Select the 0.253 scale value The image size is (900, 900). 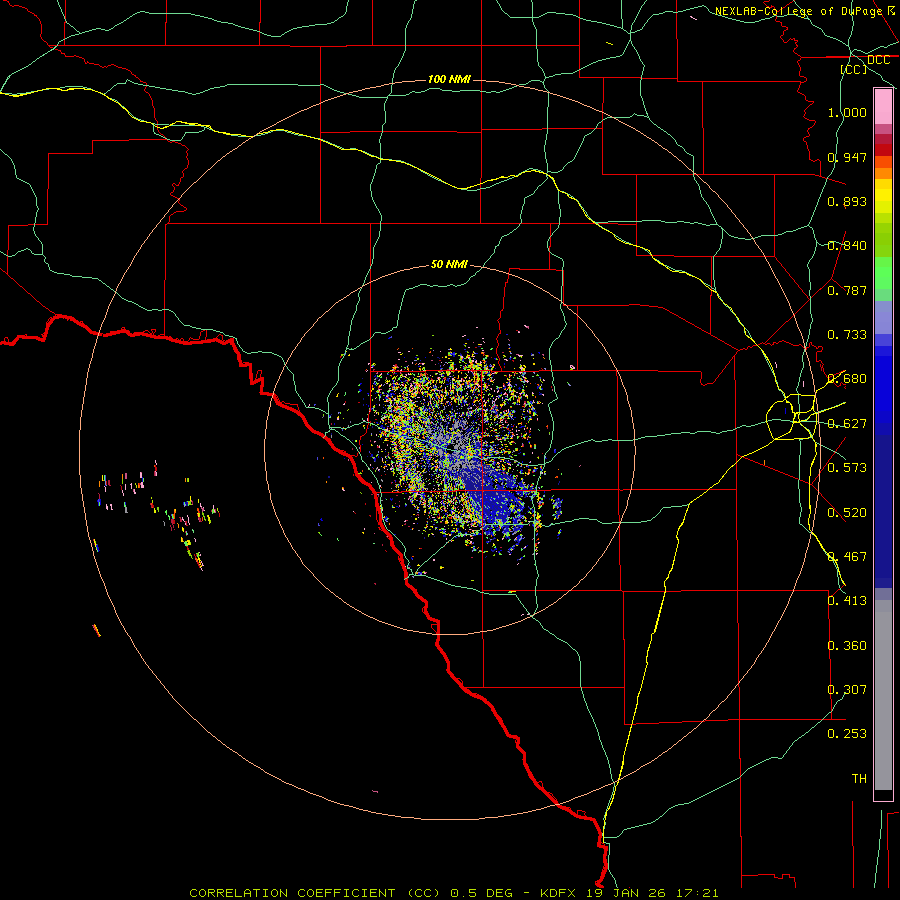tap(847, 734)
